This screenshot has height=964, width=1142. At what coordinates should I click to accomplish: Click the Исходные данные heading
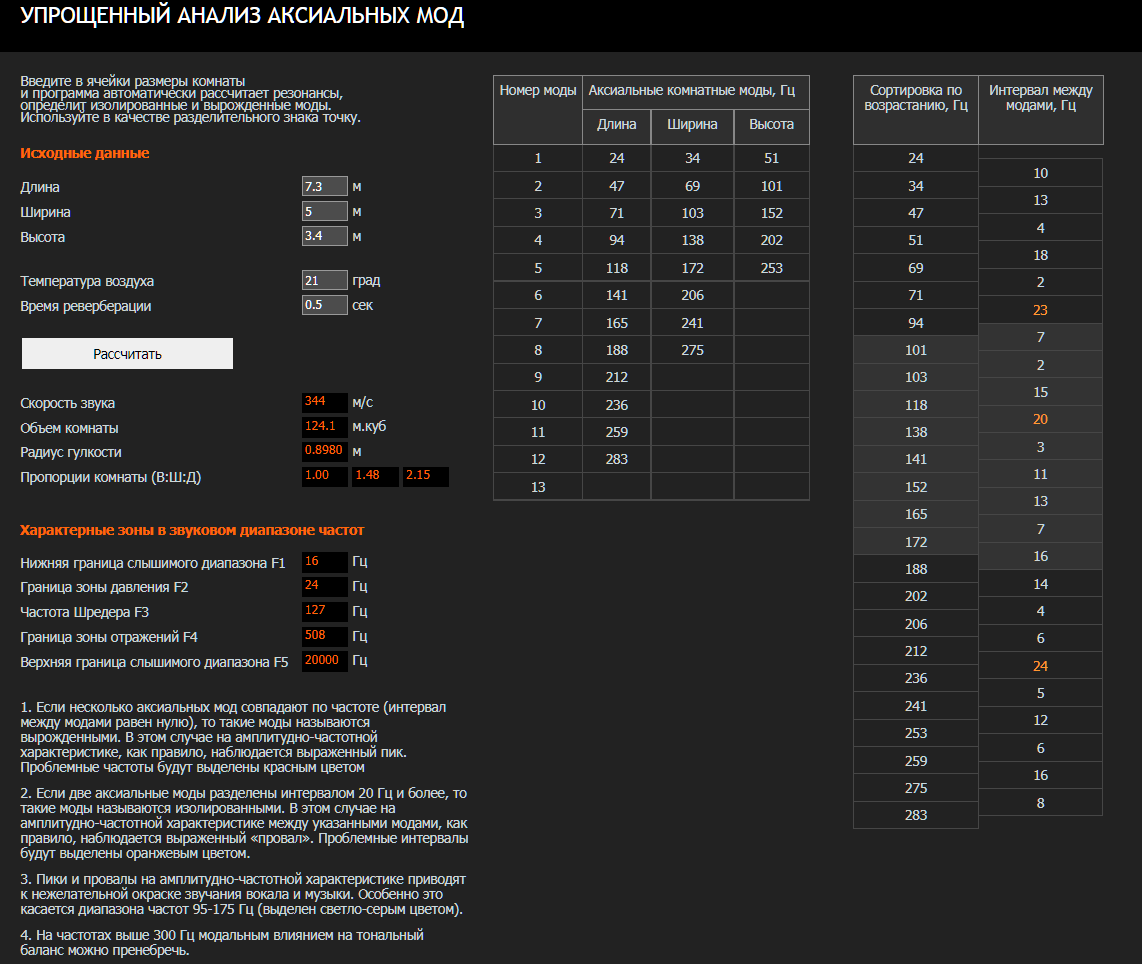click(84, 153)
